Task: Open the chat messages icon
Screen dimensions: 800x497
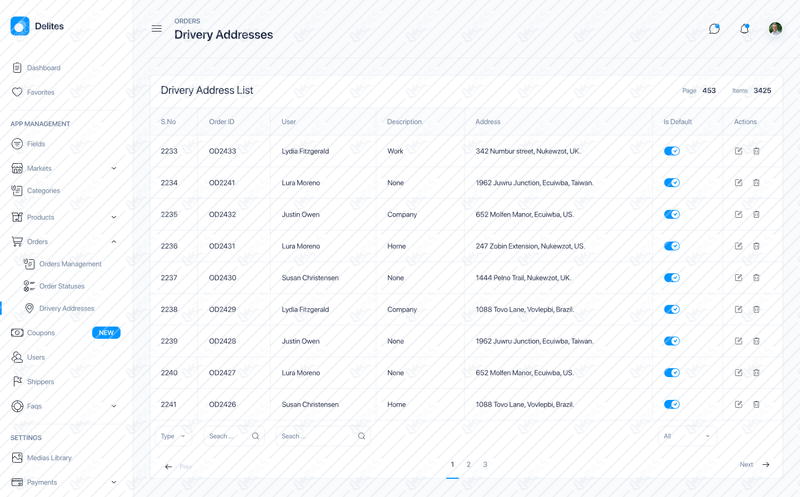Action: (714, 29)
